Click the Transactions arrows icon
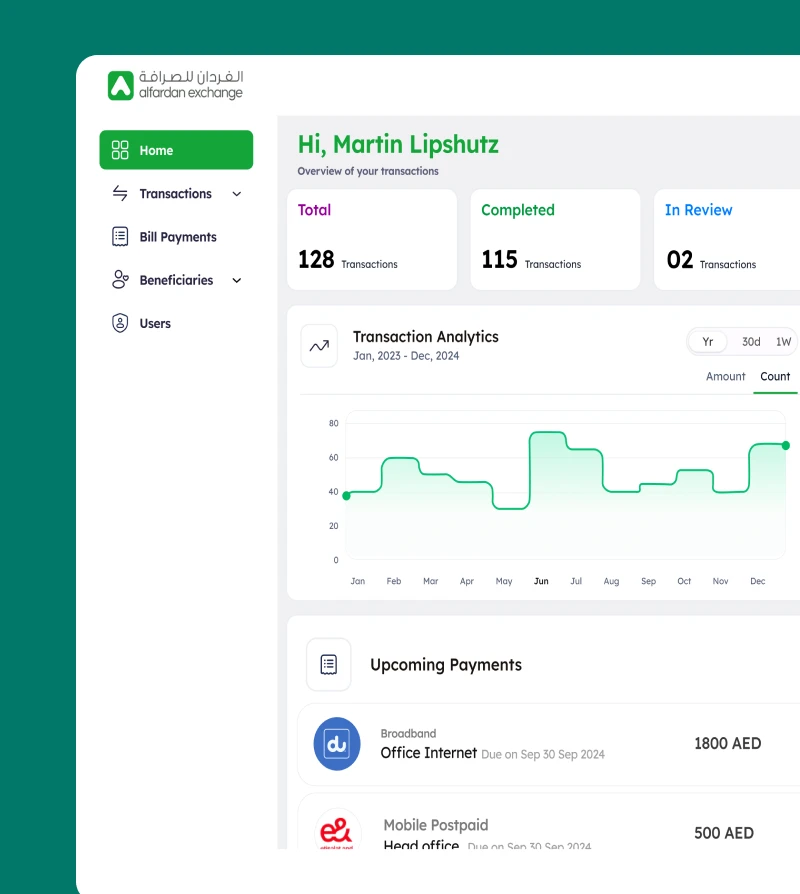 (x=120, y=194)
